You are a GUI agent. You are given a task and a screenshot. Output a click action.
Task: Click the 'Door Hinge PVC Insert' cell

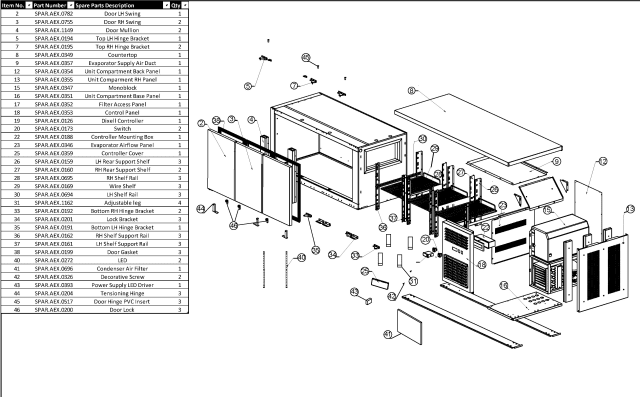[x=122, y=302]
